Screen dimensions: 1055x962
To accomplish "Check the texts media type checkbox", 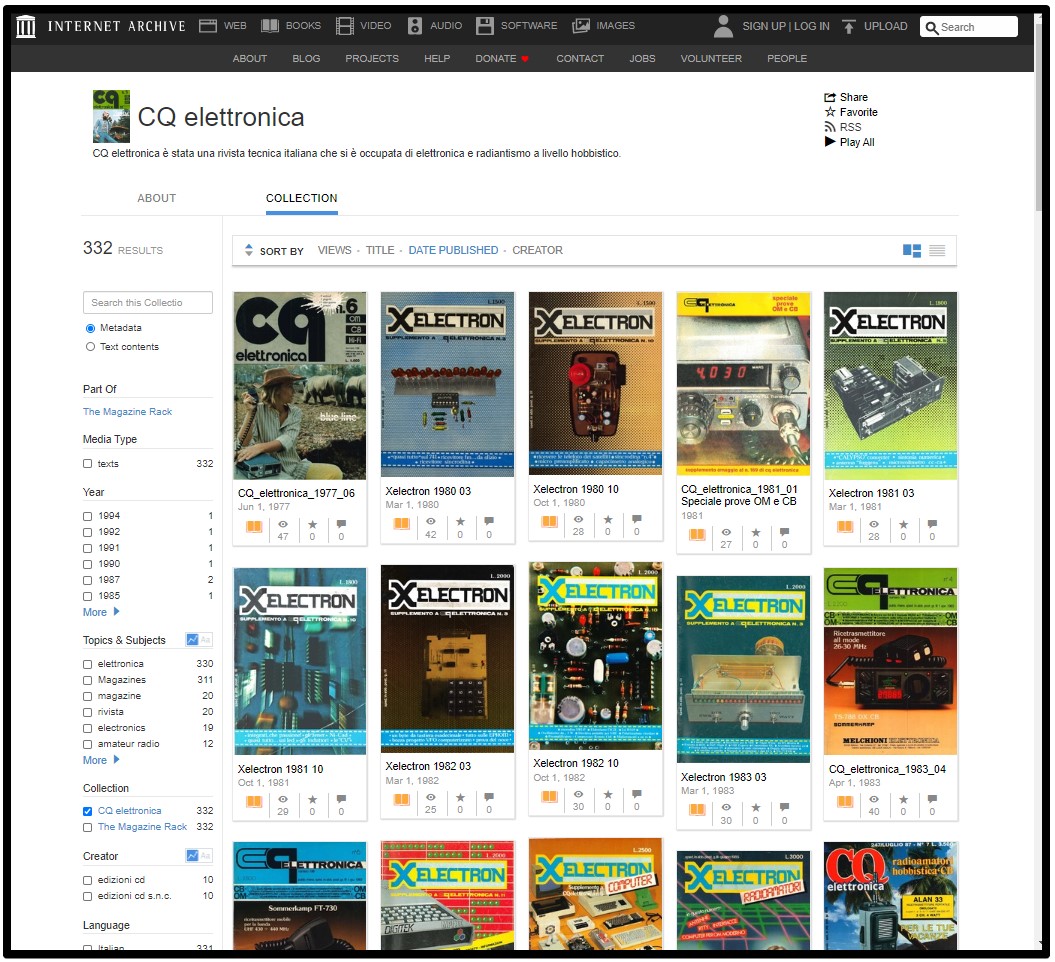I will 87,464.
